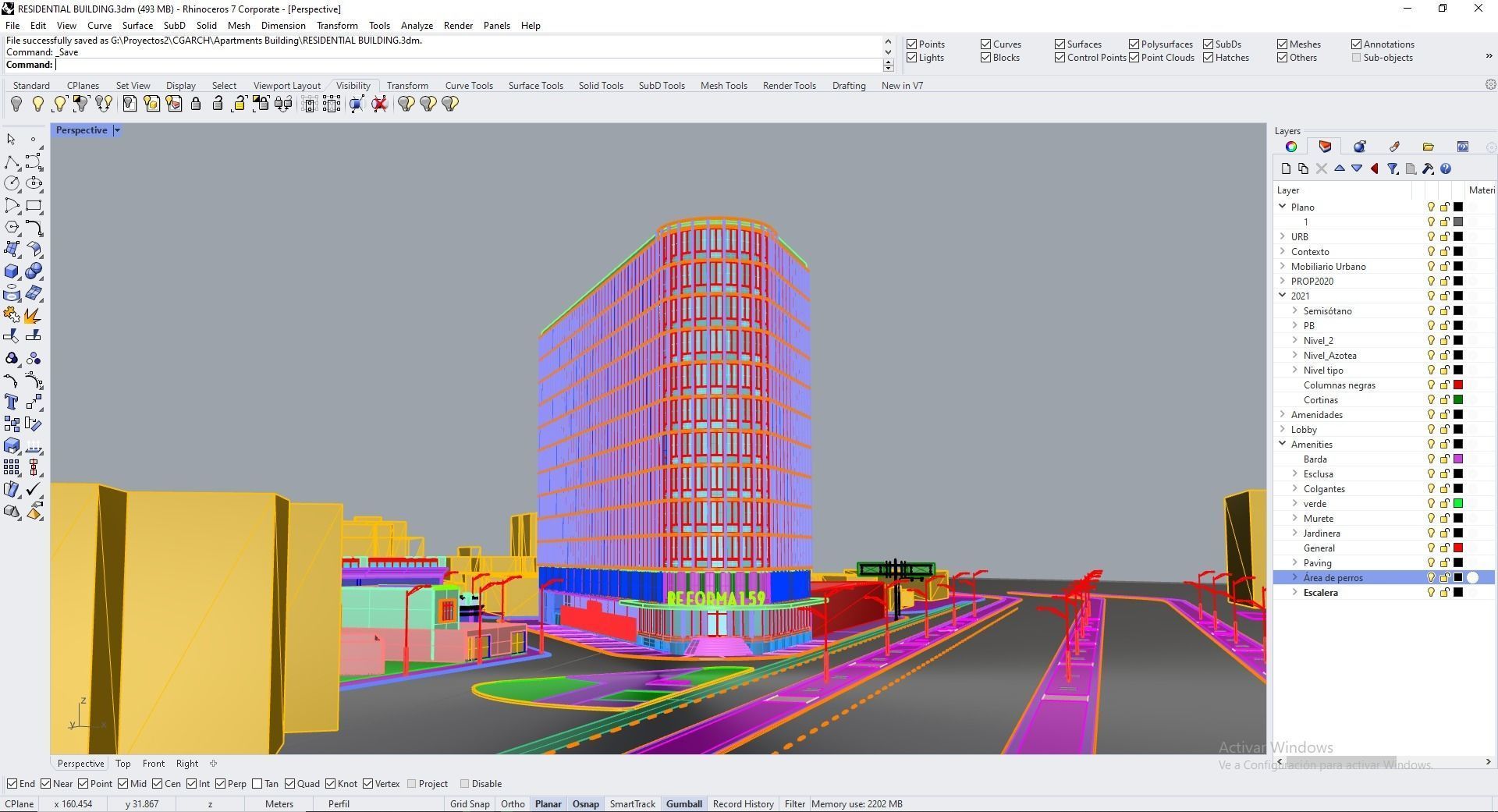The height and width of the screenshot is (812, 1498).
Task: Click the check mark analysis tool
Action: click(x=34, y=490)
